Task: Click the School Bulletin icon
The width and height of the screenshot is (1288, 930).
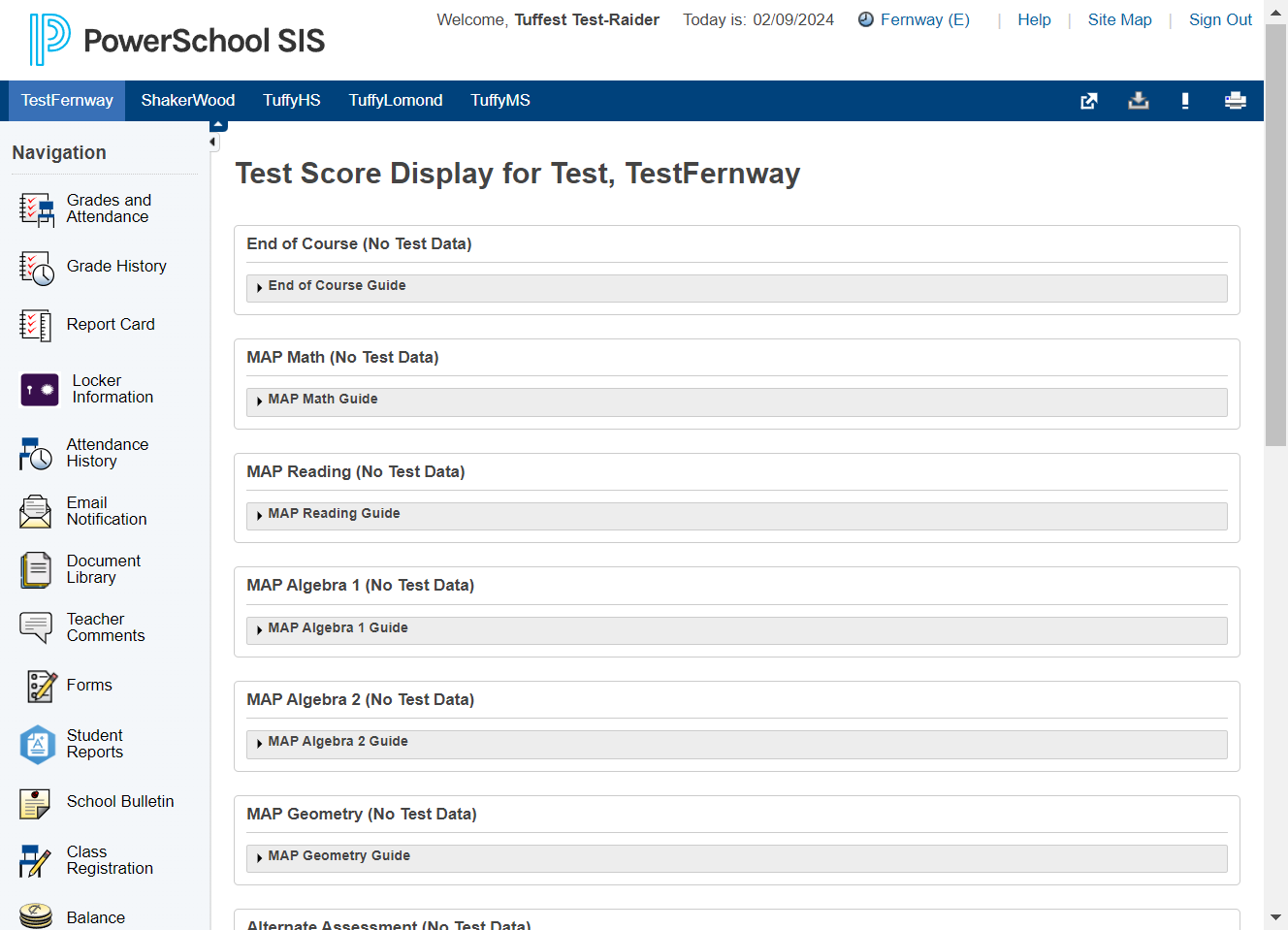Action: [35, 803]
